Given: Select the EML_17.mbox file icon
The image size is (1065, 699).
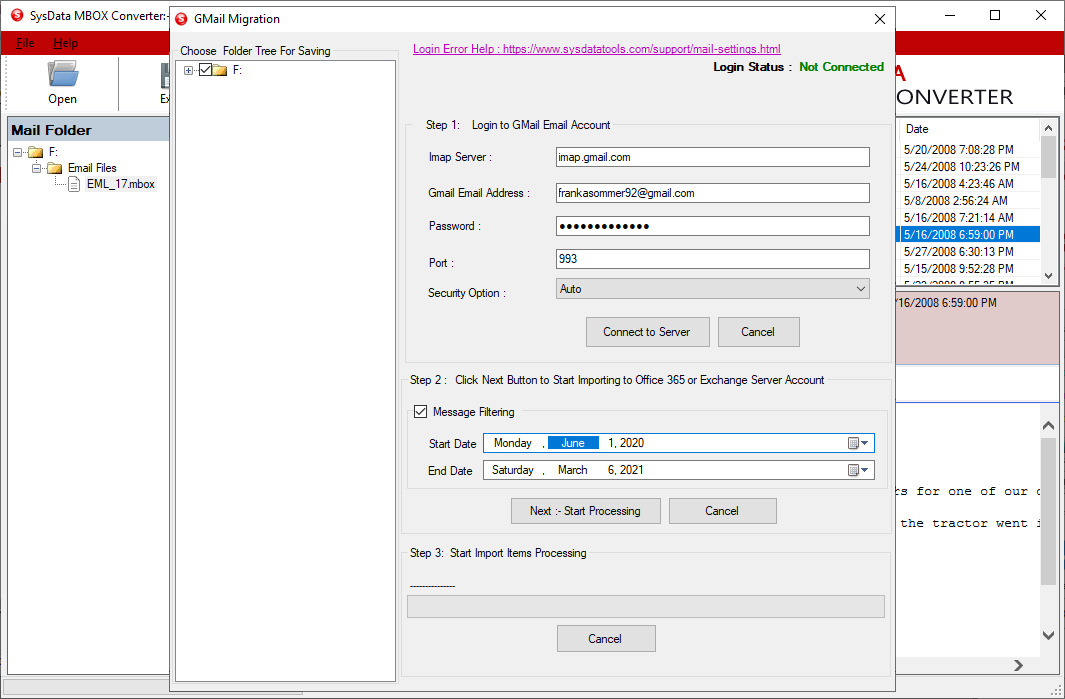Looking at the screenshot, I should click(74, 184).
